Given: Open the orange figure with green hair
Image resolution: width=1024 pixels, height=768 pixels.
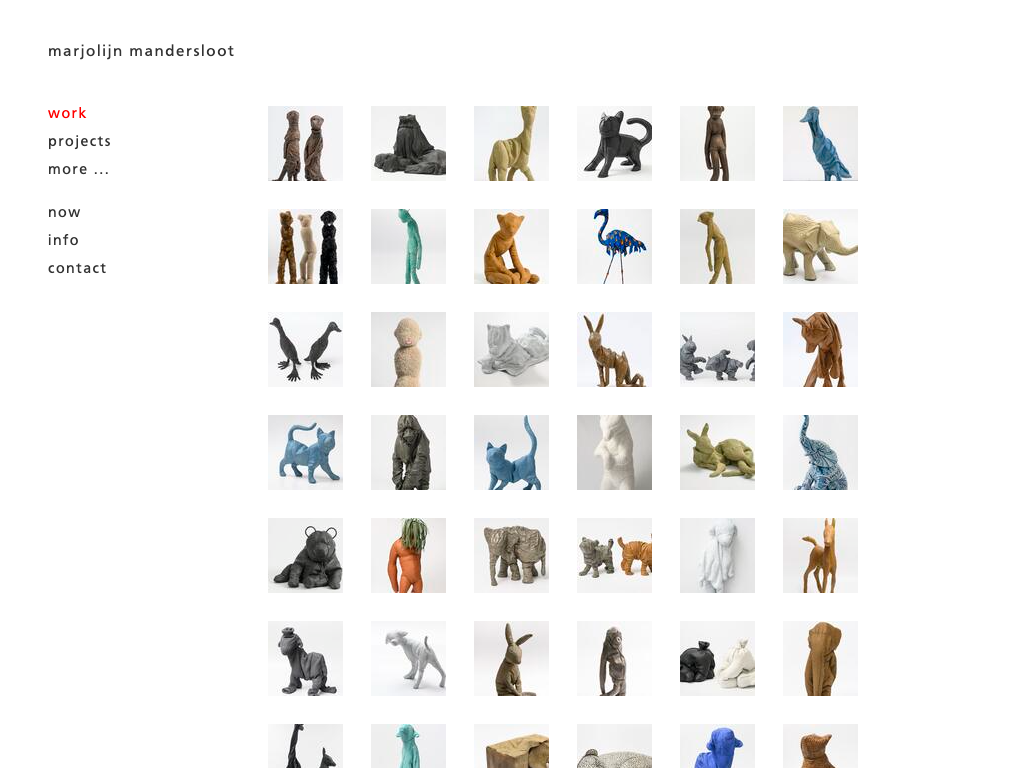Looking at the screenshot, I should (408, 555).
